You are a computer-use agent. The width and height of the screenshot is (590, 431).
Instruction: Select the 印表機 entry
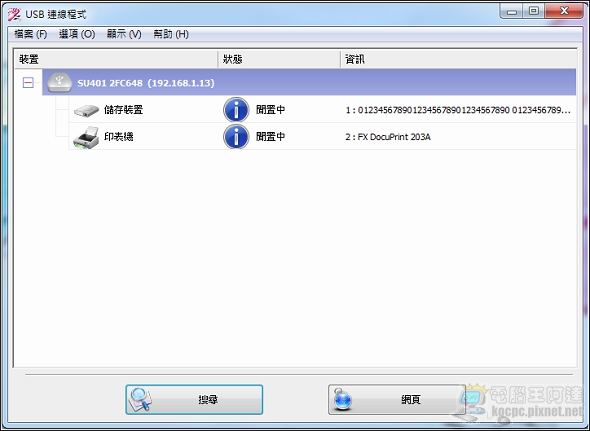coord(119,137)
